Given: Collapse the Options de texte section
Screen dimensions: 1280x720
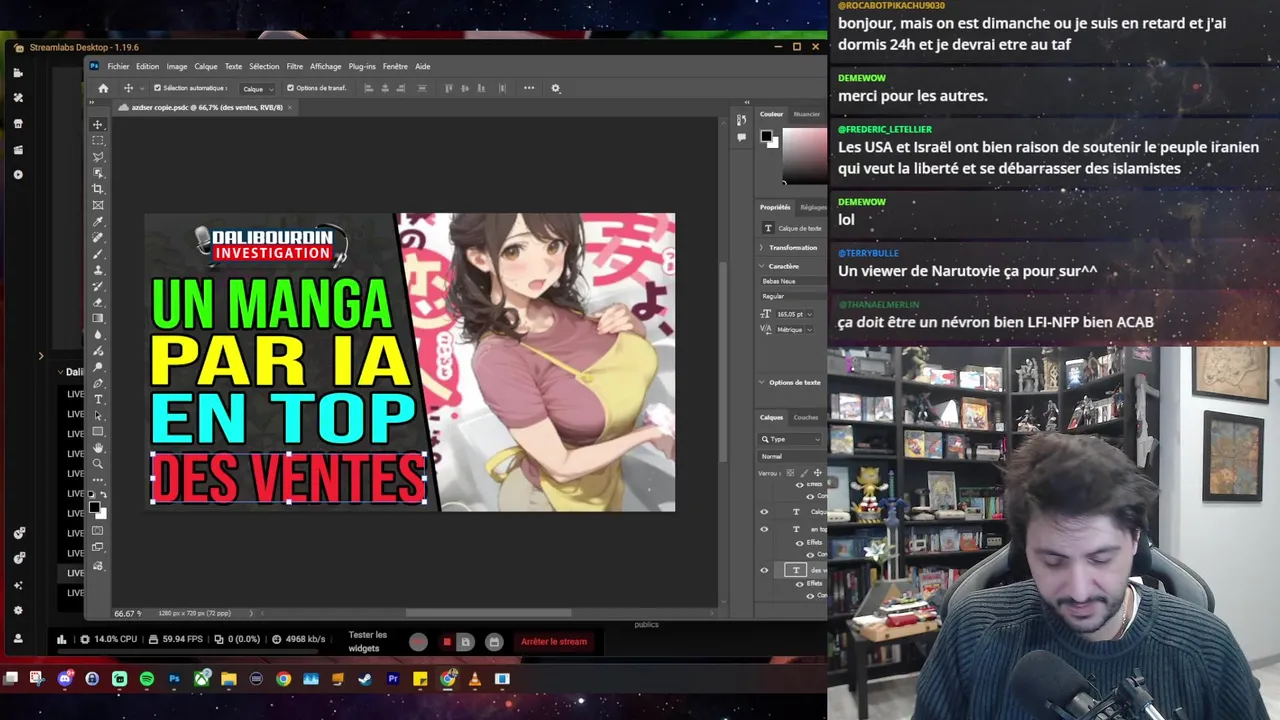Looking at the screenshot, I should (x=762, y=382).
